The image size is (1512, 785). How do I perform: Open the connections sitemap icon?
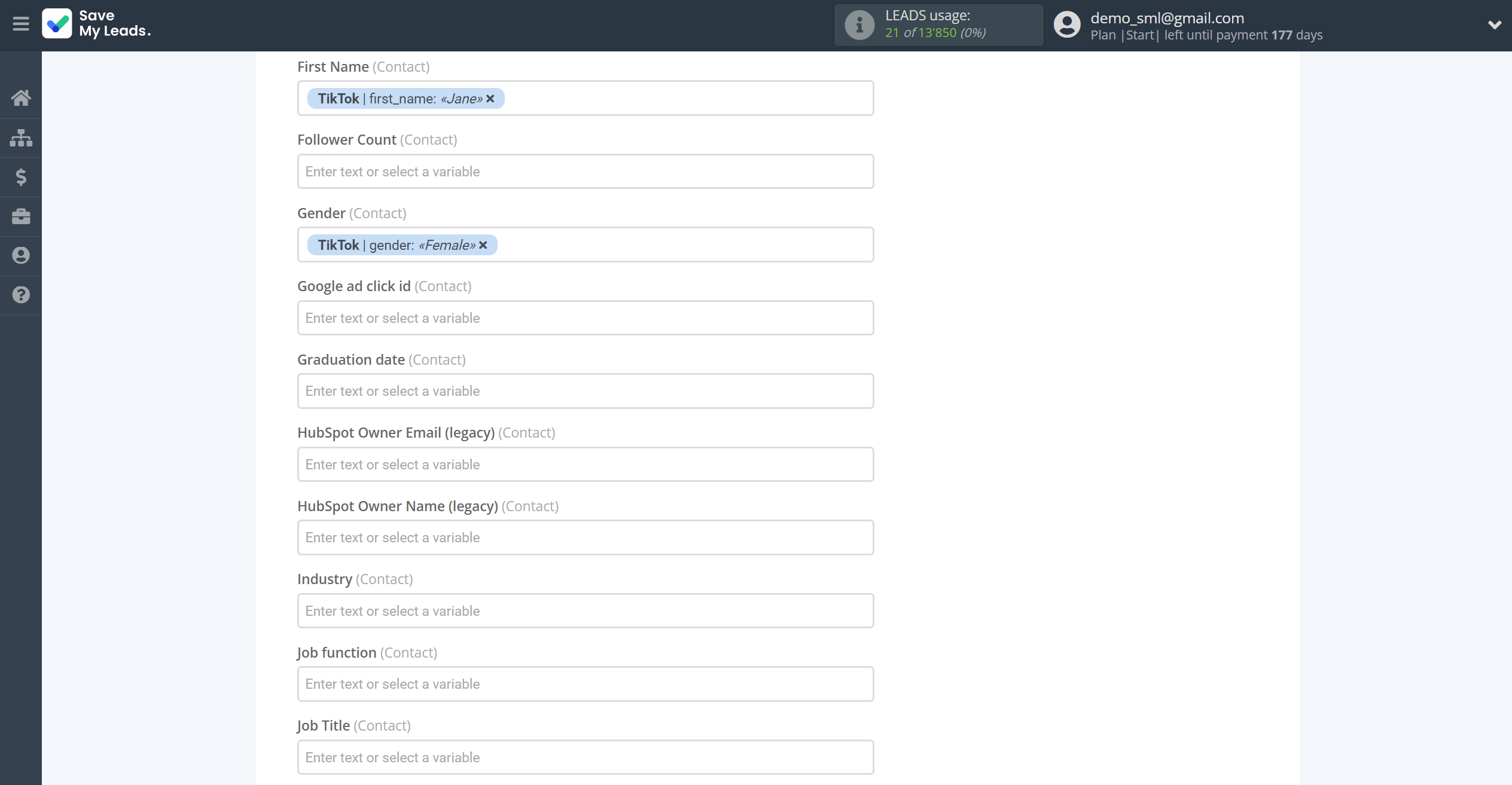click(x=21, y=138)
